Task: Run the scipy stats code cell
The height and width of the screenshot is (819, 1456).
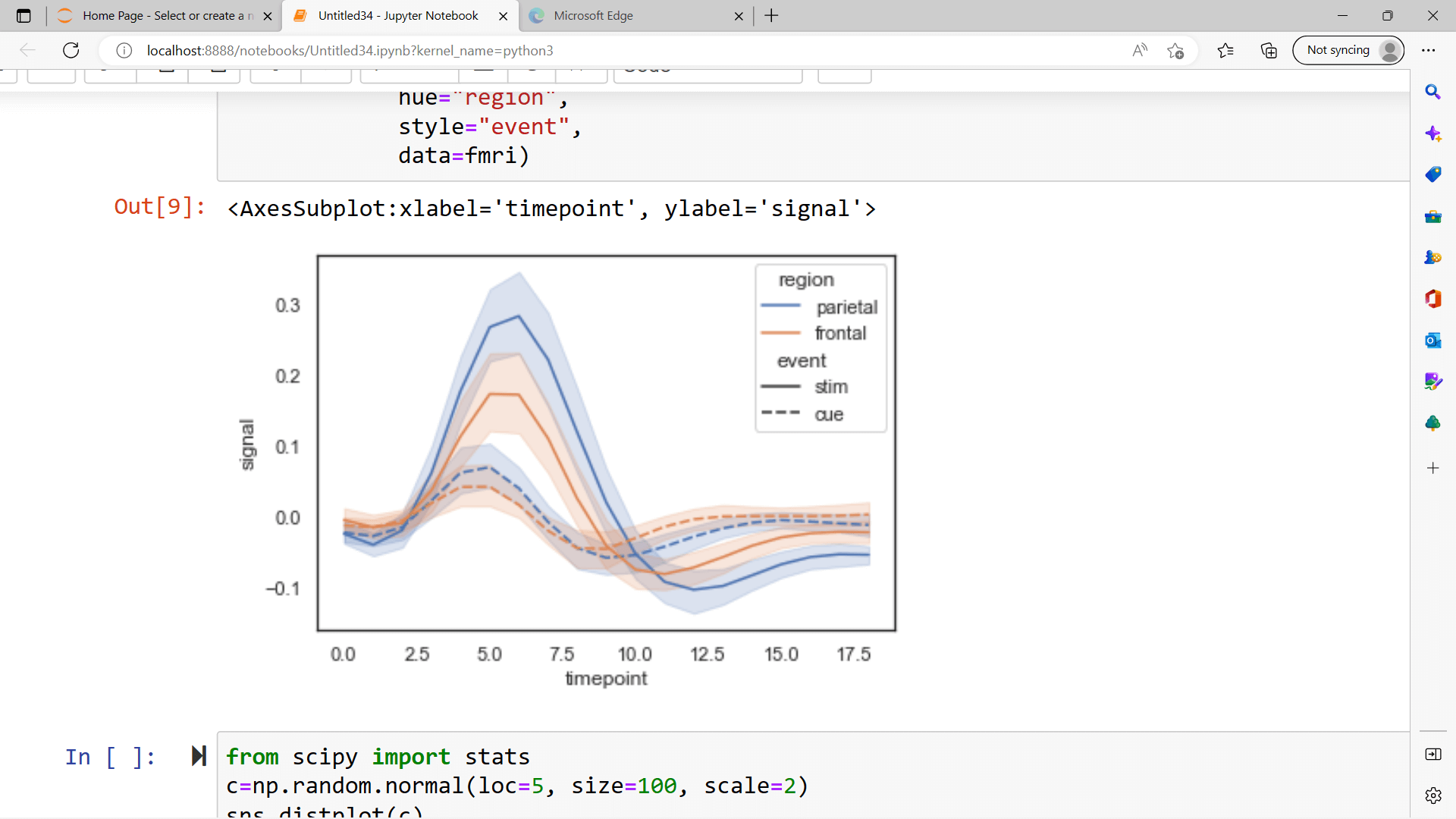Action: click(199, 755)
